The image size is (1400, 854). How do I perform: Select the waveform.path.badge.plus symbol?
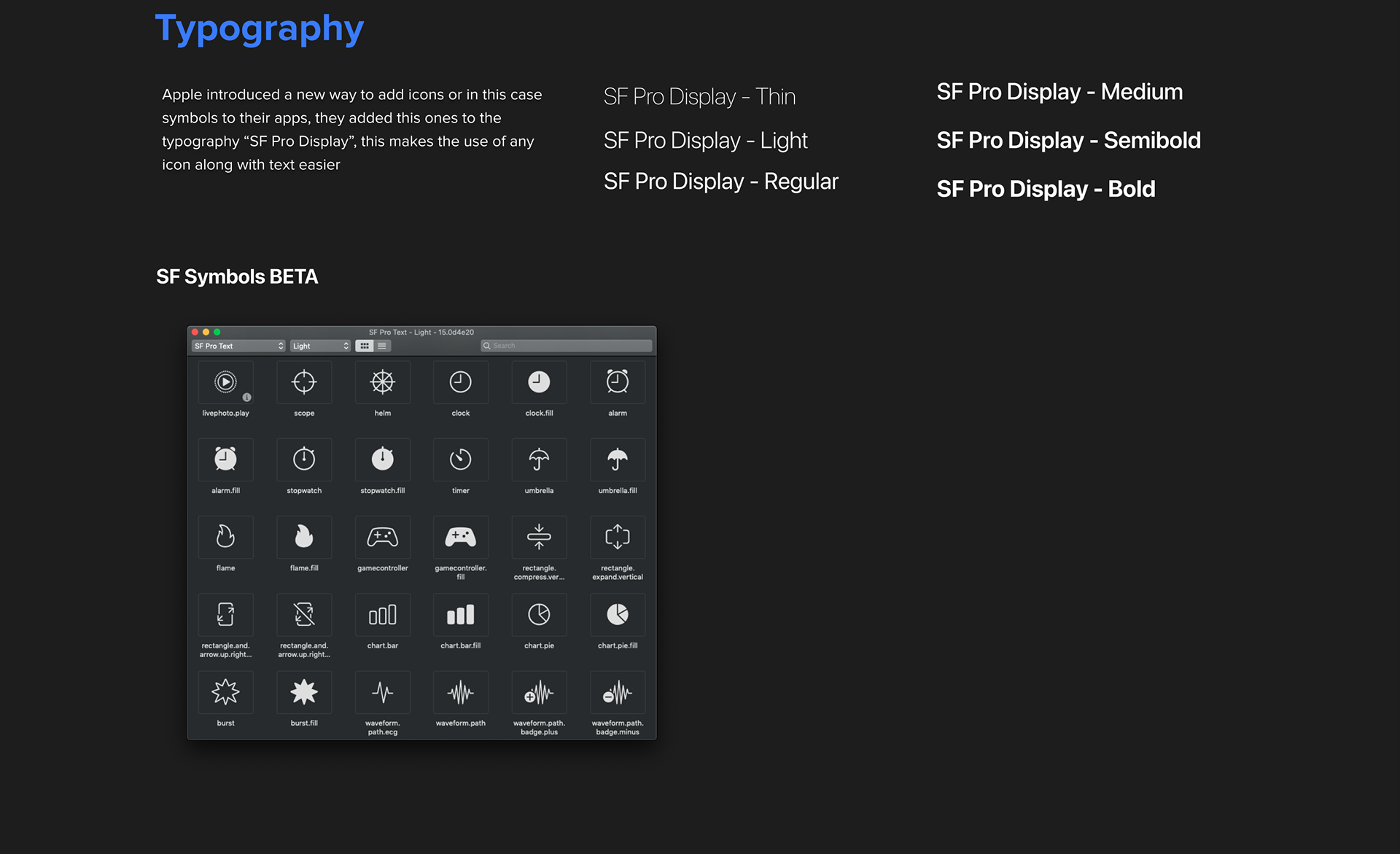coord(539,692)
